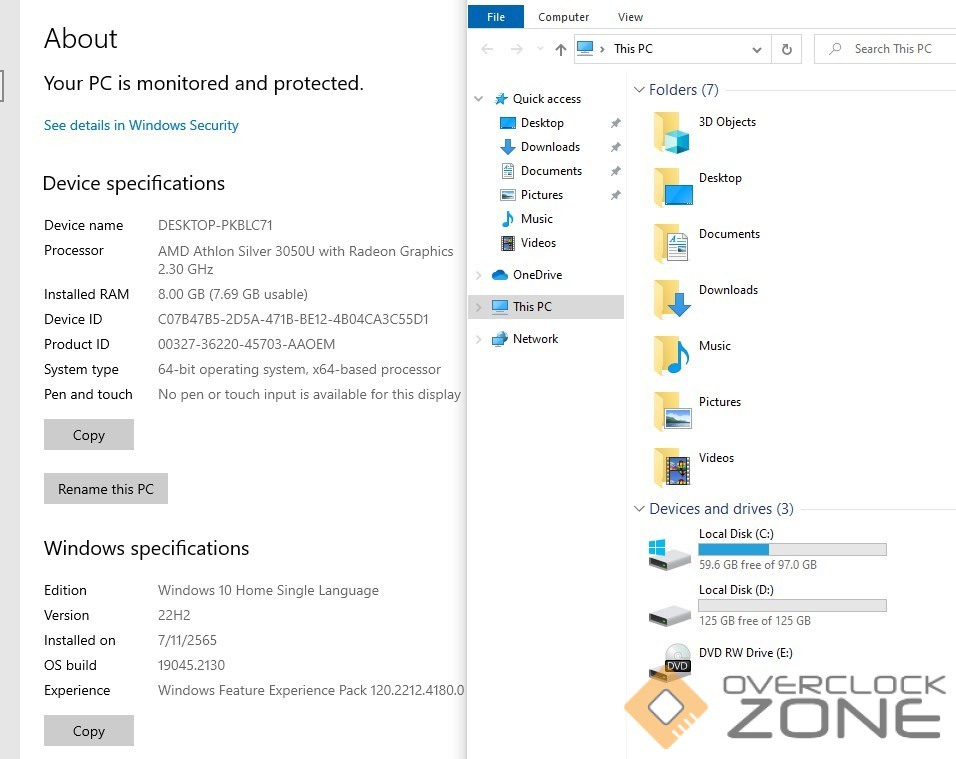Go up one level with the Up arrow
This screenshot has width=956, height=759.
pos(560,49)
